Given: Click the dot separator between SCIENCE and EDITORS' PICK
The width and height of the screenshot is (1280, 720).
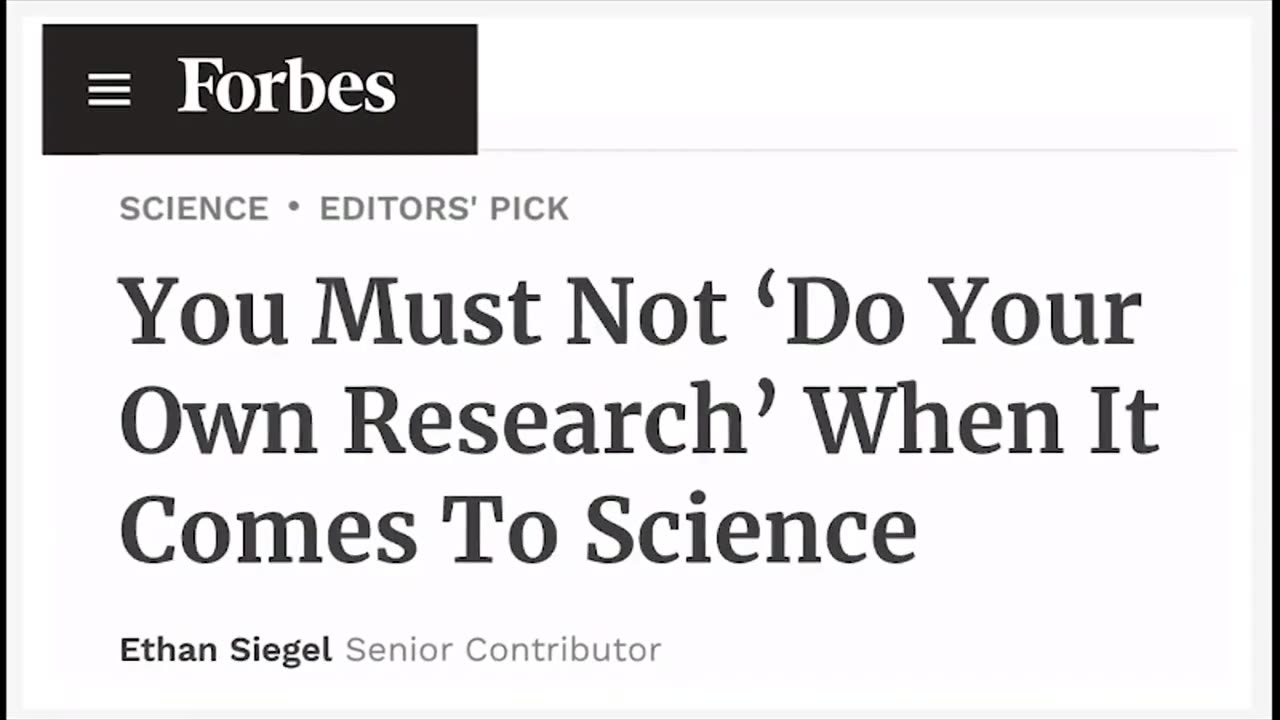Looking at the screenshot, I should click(294, 206).
